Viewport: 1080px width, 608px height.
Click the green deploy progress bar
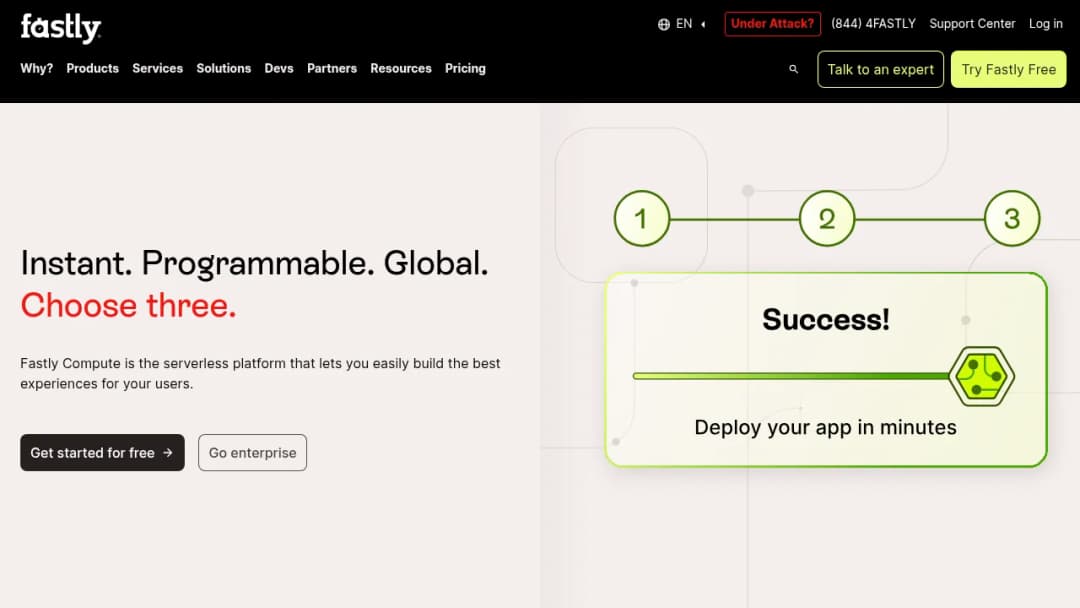point(791,376)
